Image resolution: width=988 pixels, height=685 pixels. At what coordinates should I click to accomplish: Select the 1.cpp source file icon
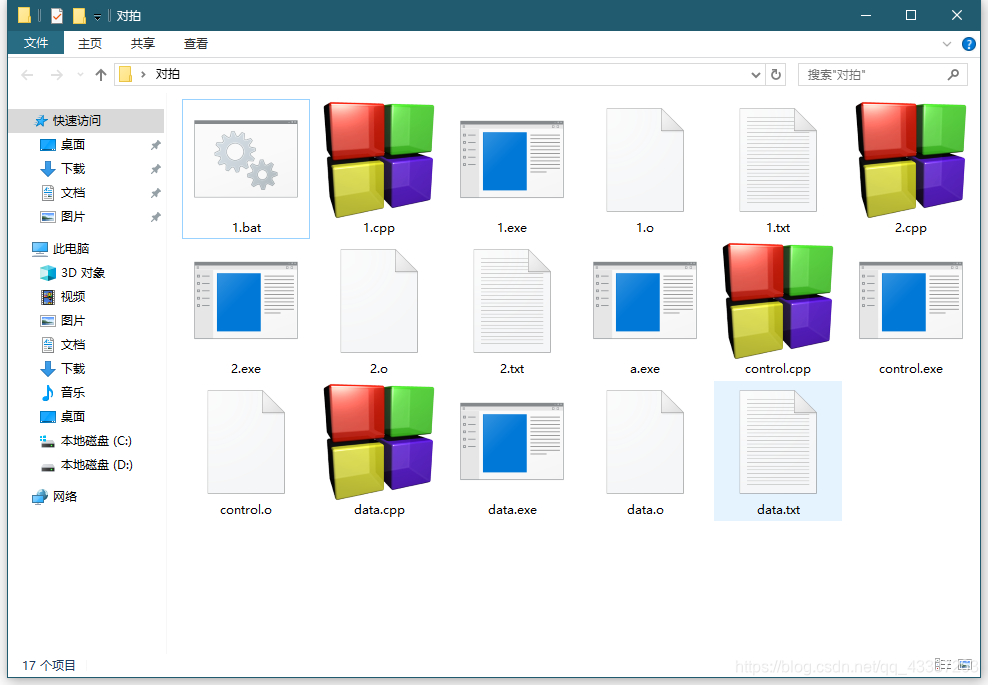point(379,159)
